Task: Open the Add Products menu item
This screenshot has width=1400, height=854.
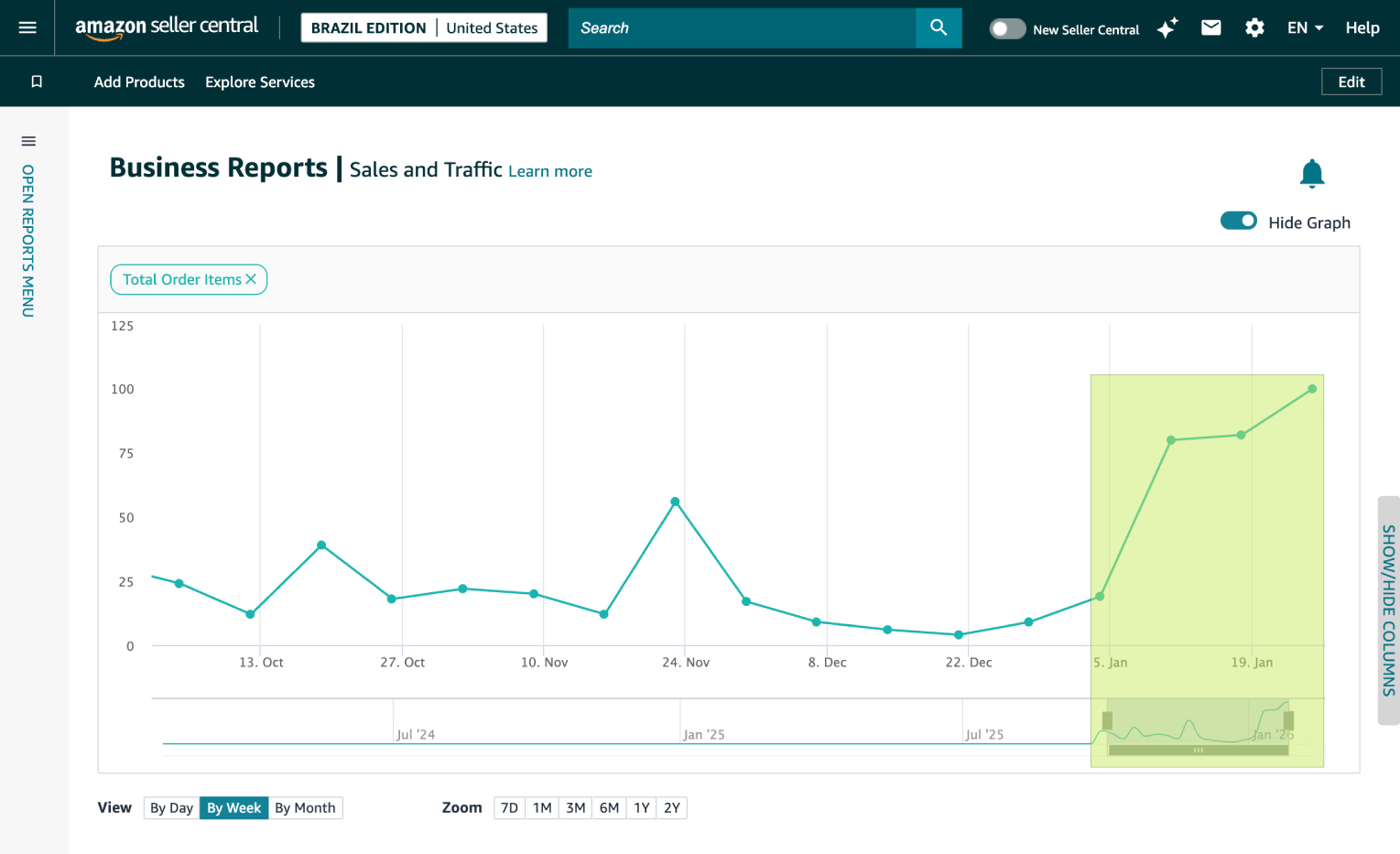Action: click(139, 81)
